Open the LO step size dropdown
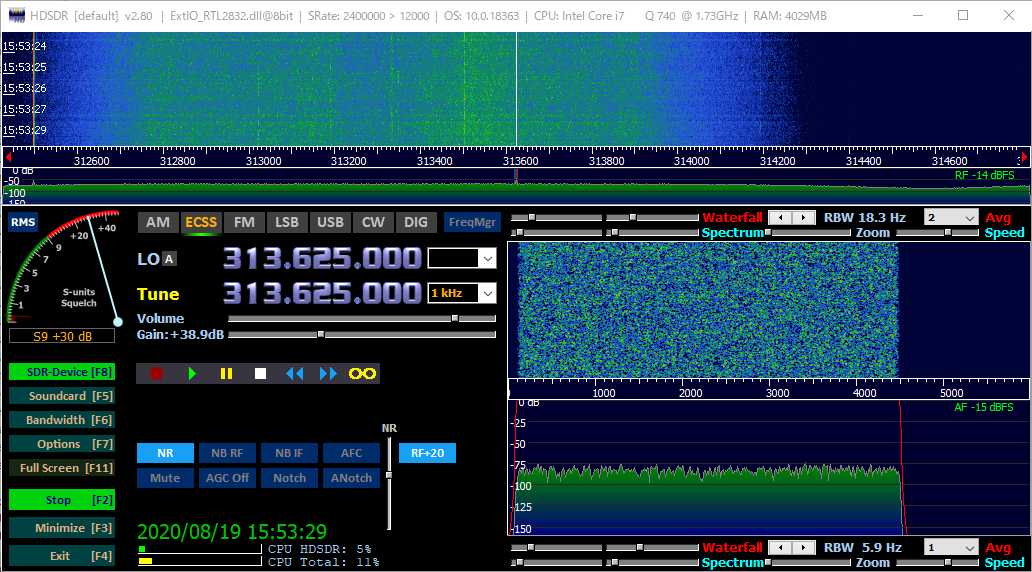 point(488,259)
